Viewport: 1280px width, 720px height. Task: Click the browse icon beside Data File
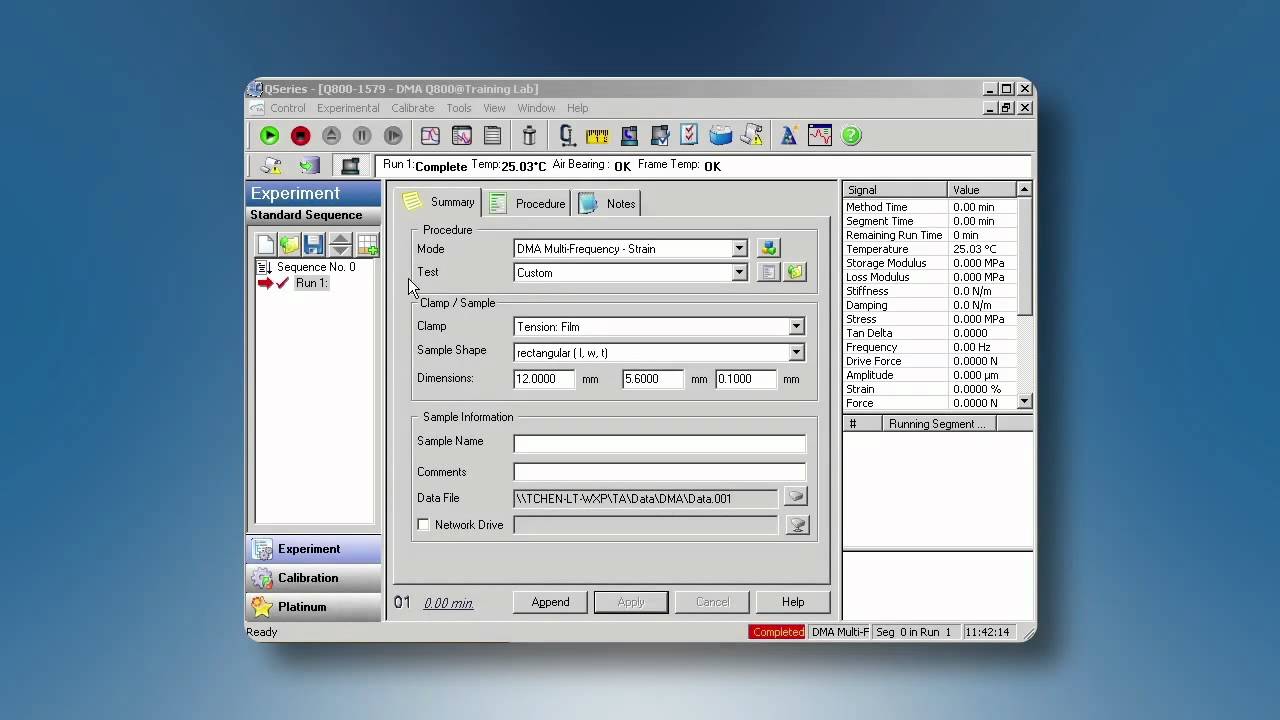pyautogui.click(x=796, y=497)
